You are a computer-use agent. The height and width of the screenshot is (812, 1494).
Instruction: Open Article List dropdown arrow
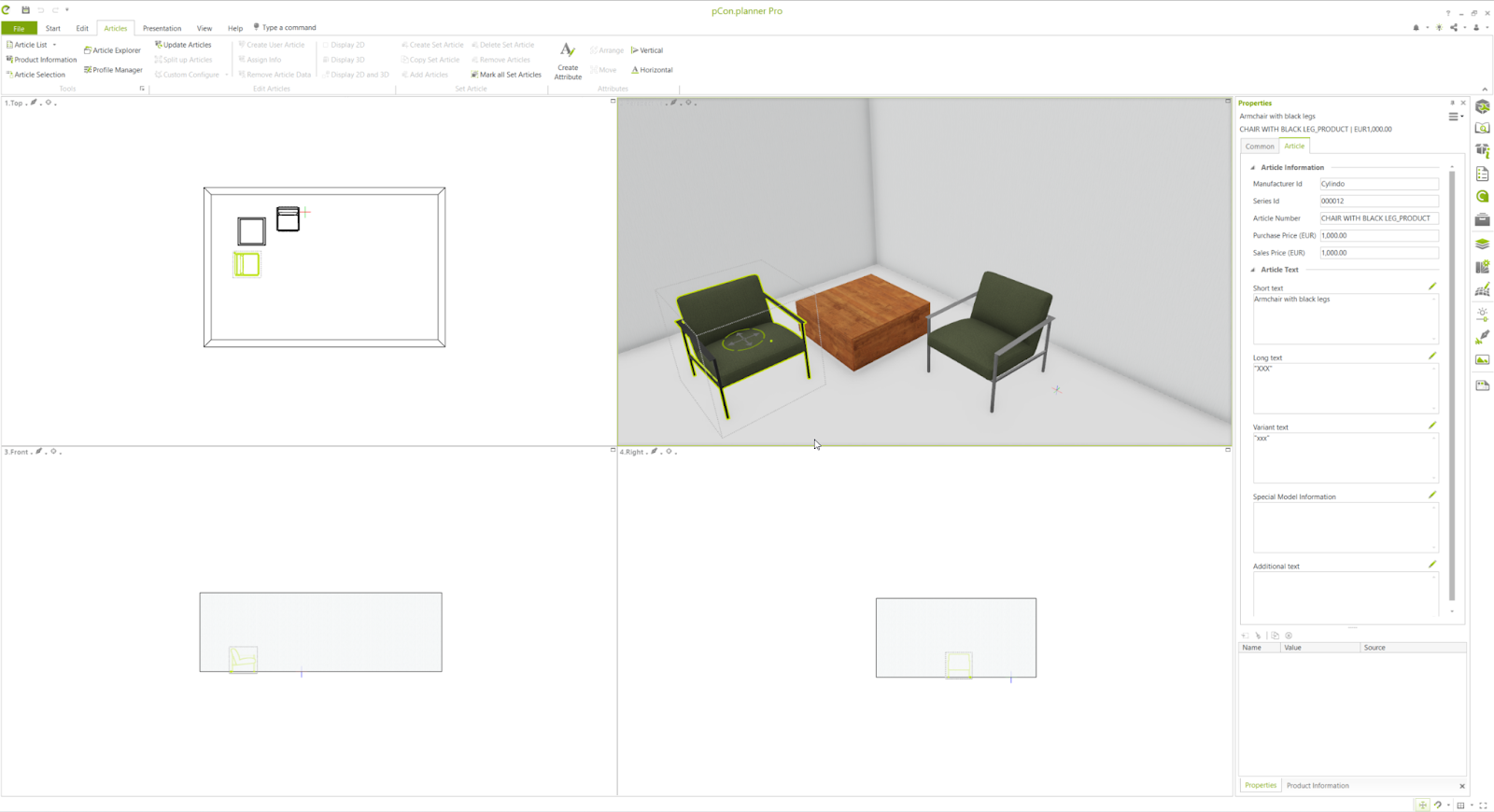coord(54,45)
